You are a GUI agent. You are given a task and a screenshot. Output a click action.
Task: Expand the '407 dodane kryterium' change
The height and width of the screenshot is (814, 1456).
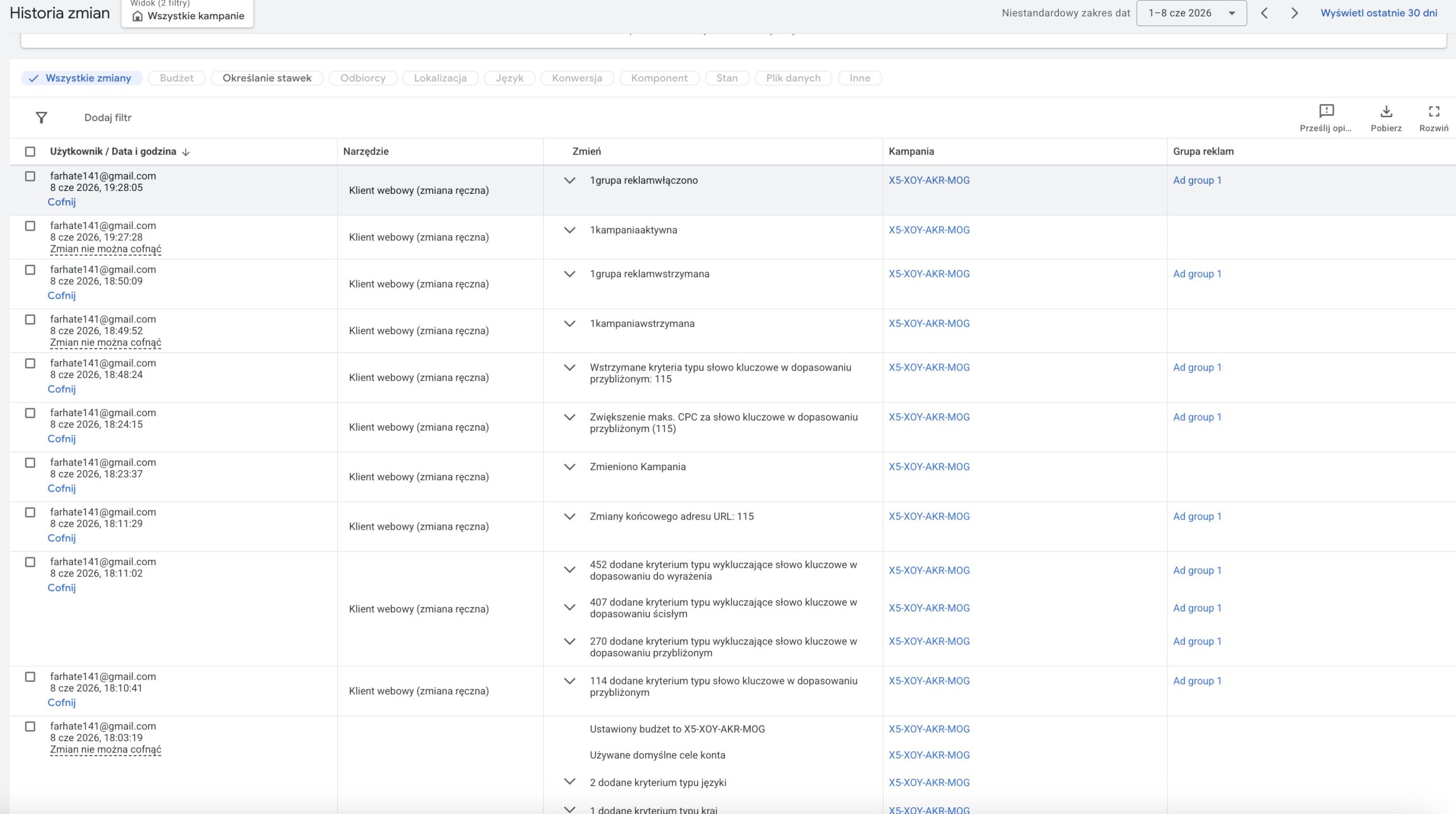(569, 607)
